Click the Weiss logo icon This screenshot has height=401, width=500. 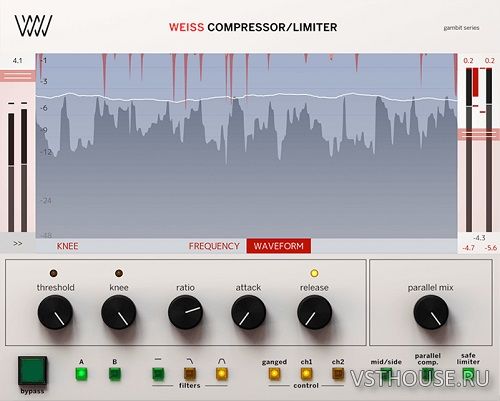(x=33, y=26)
